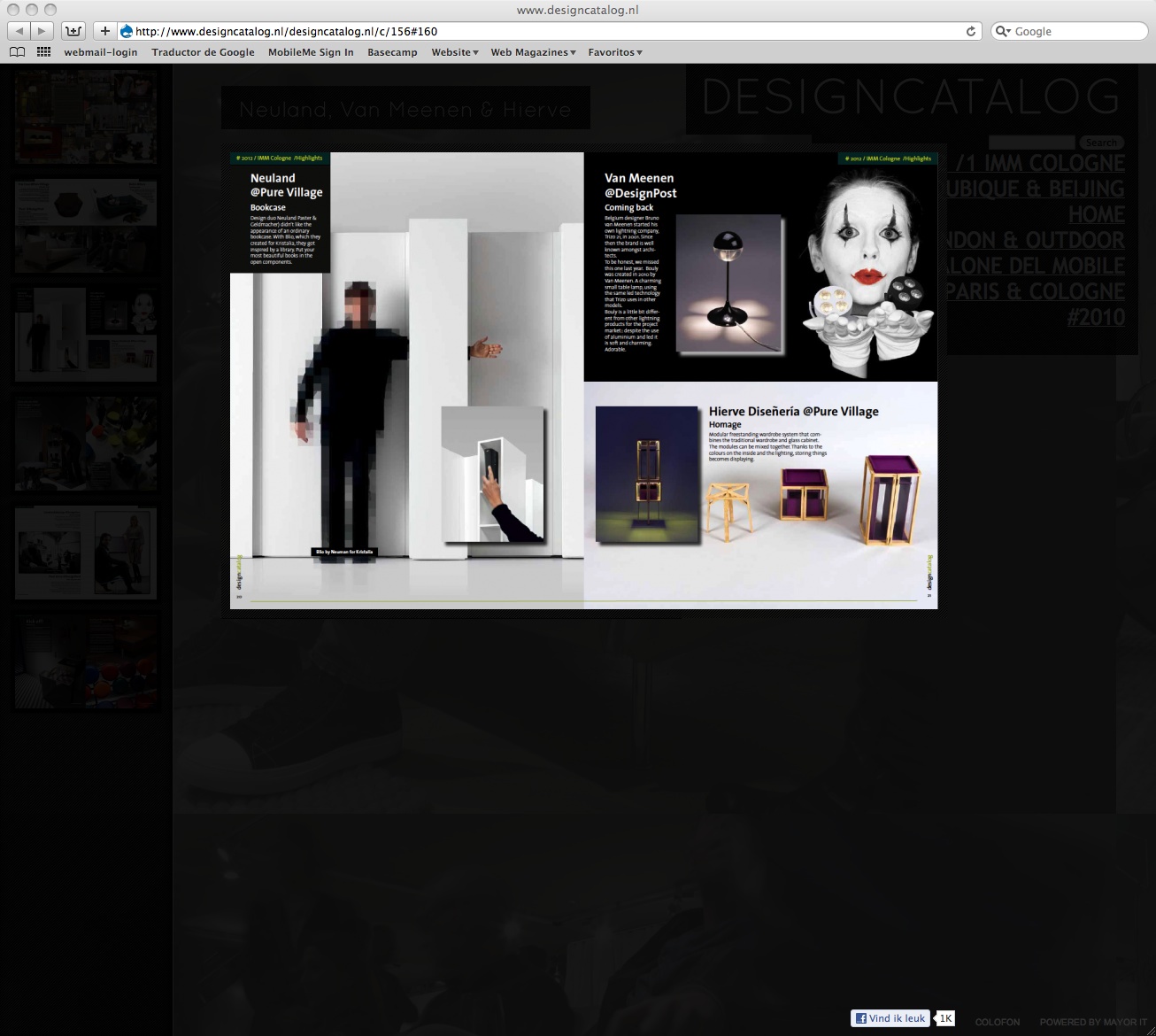Image resolution: width=1156 pixels, height=1036 pixels.
Task: Open the Traductor de Google bookmark
Action: [203, 52]
